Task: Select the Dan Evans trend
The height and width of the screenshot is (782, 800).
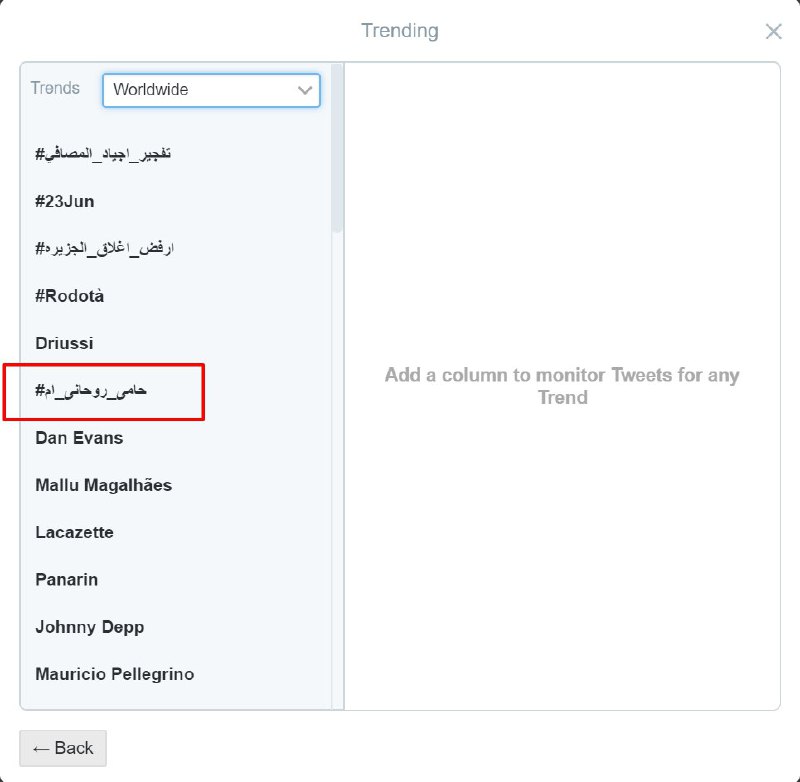Action: (79, 438)
